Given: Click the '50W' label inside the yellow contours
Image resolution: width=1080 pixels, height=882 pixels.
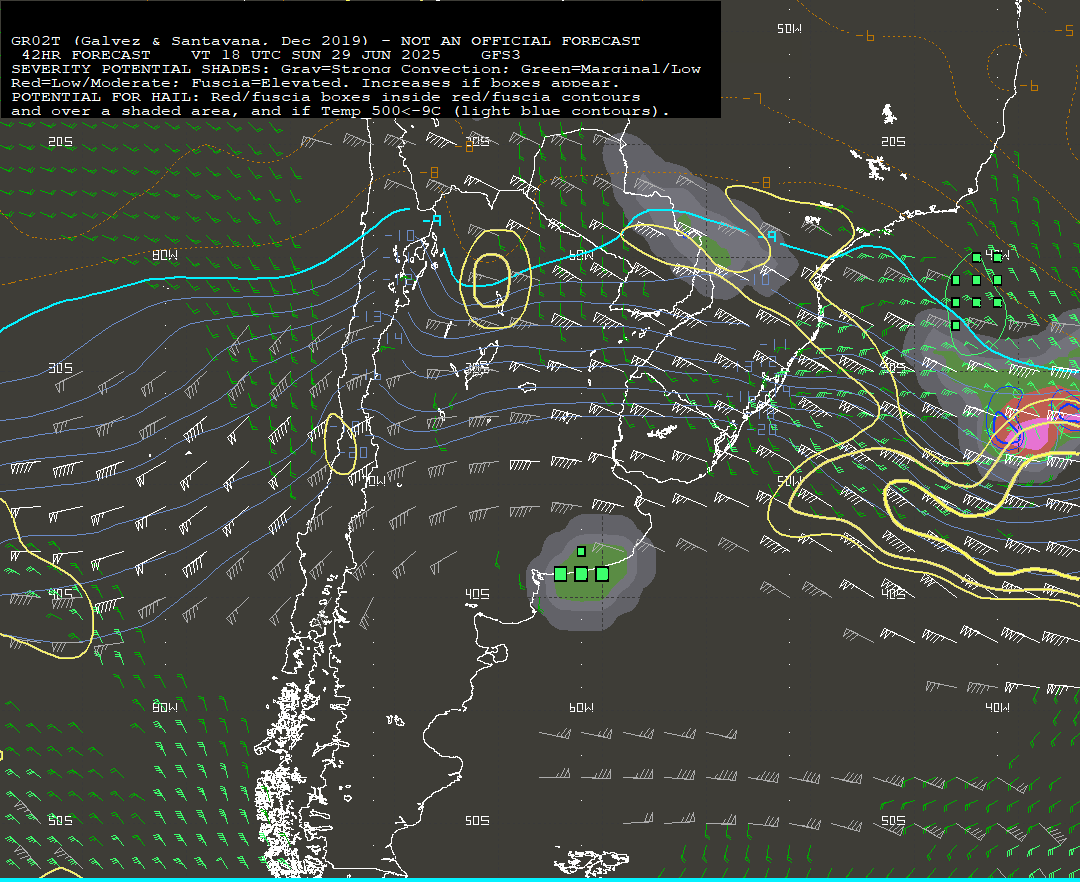Looking at the screenshot, I should pyautogui.click(x=789, y=481).
